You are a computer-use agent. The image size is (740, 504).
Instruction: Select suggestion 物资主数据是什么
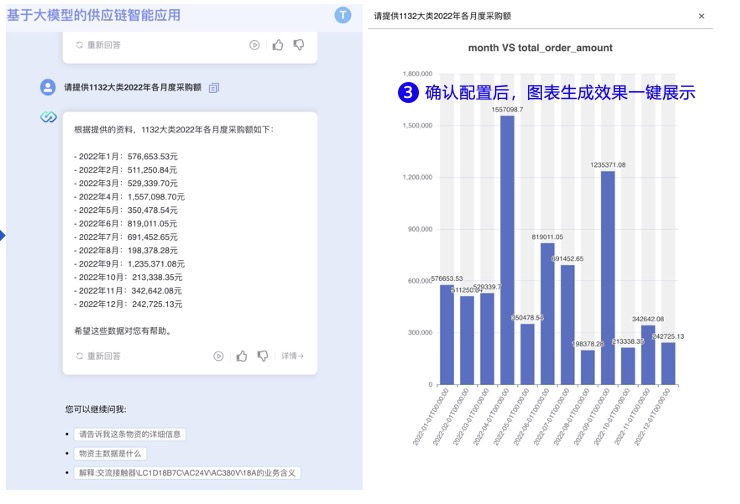(113, 453)
